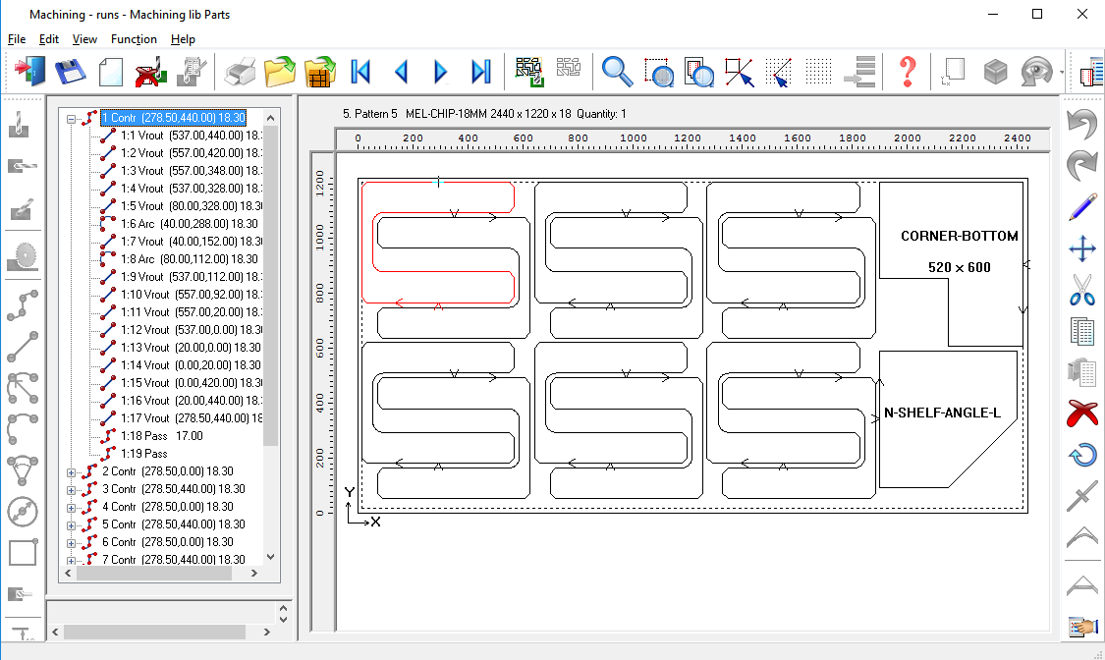The height and width of the screenshot is (660, 1105).
Task: Toggle the dotted grid icon
Action: tap(818, 71)
